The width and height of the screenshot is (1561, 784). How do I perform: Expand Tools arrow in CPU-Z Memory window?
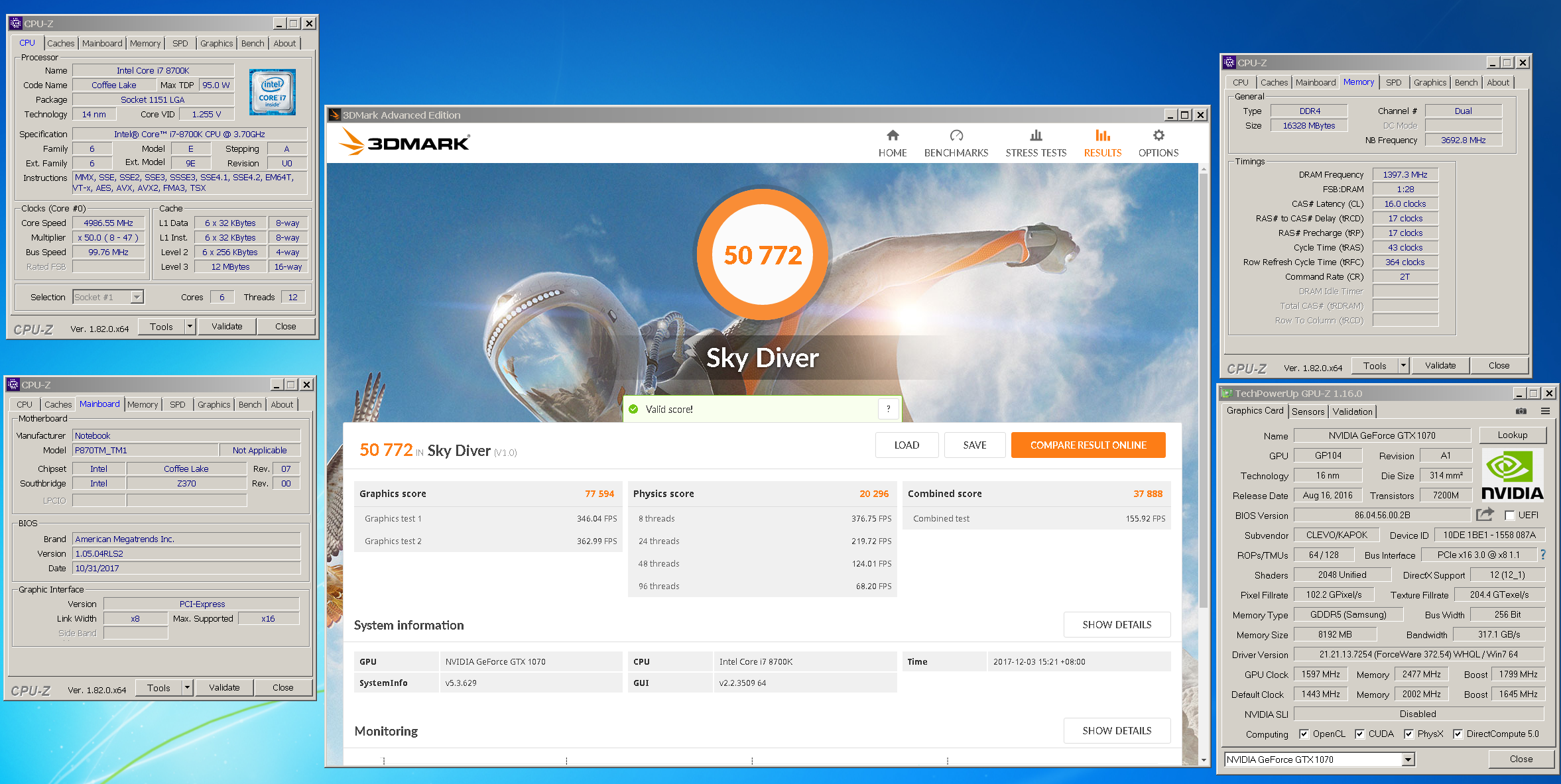click(x=1403, y=365)
